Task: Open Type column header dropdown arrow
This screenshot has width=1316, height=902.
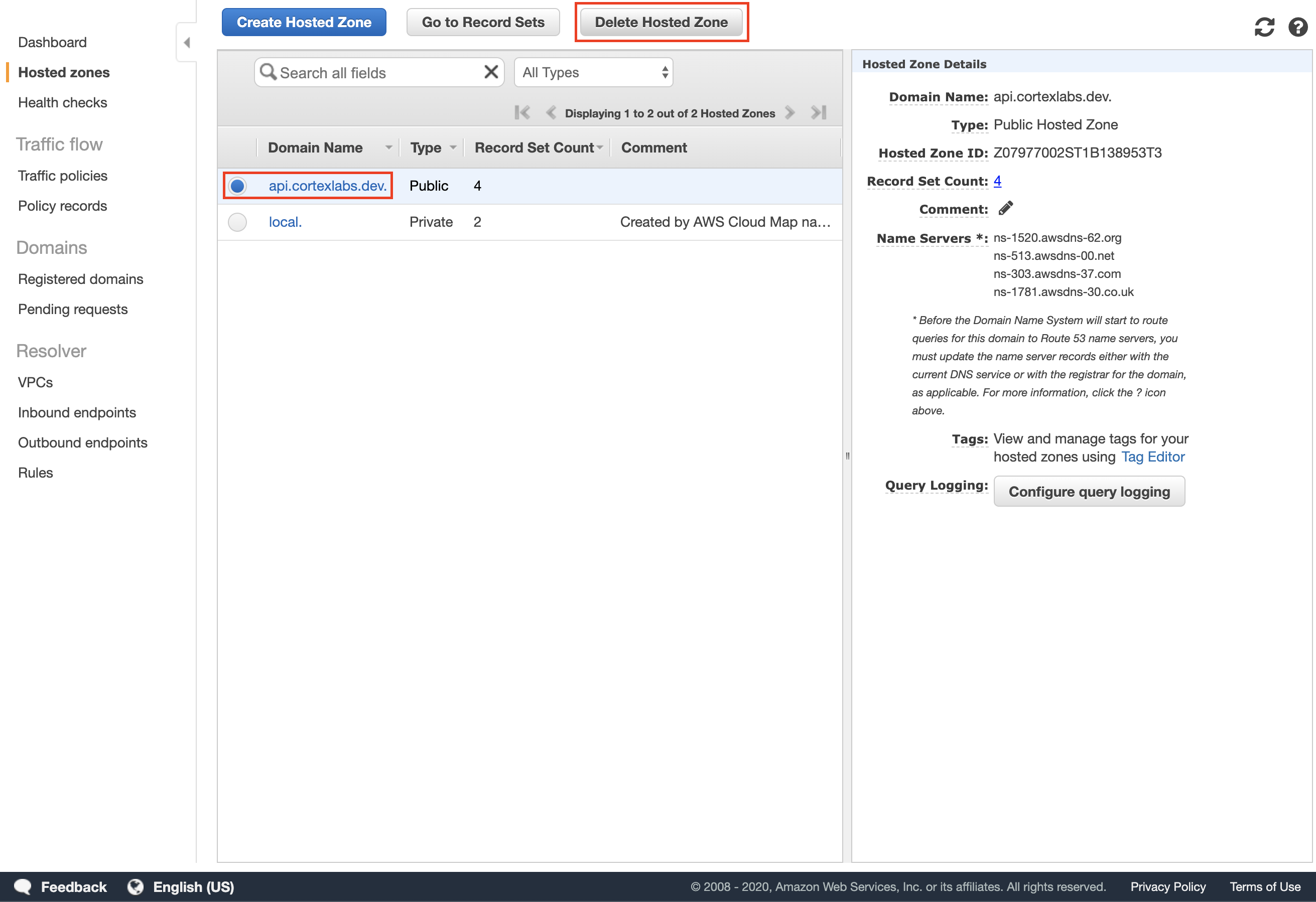Action: point(453,147)
